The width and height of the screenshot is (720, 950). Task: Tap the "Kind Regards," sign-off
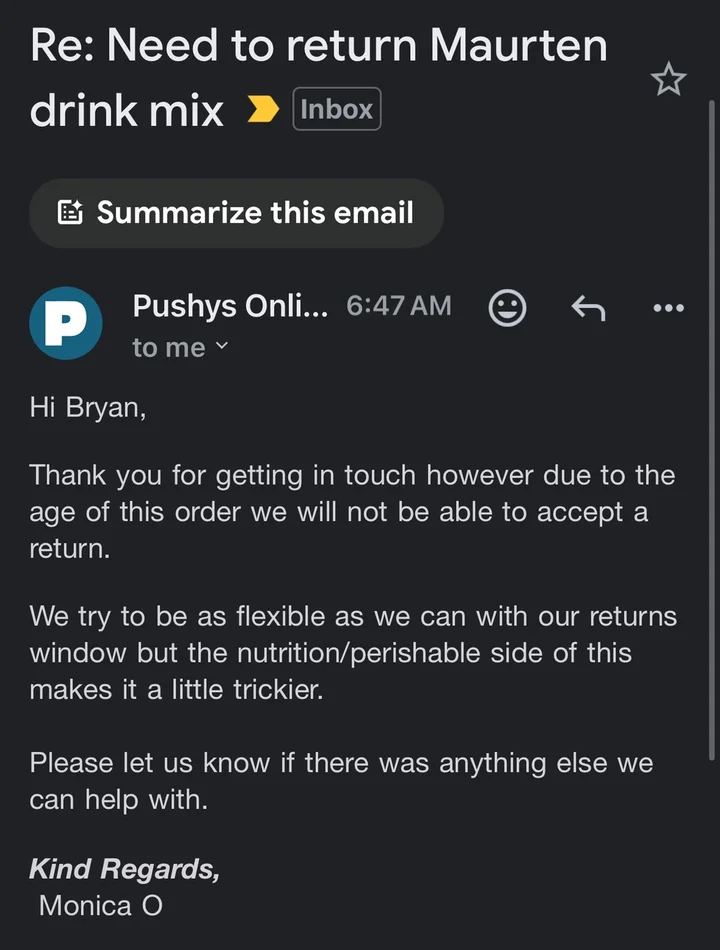pyautogui.click(x=124, y=869)
